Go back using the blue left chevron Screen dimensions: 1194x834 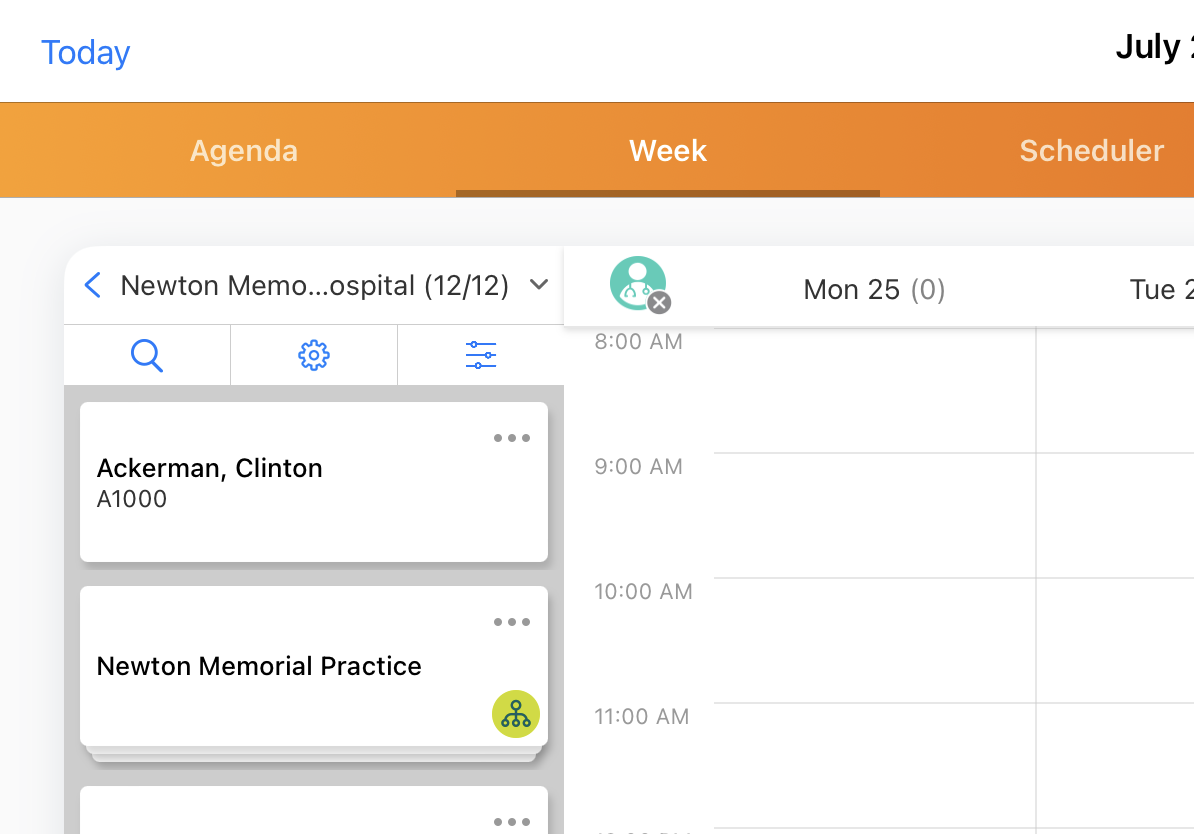click(93, 286)
